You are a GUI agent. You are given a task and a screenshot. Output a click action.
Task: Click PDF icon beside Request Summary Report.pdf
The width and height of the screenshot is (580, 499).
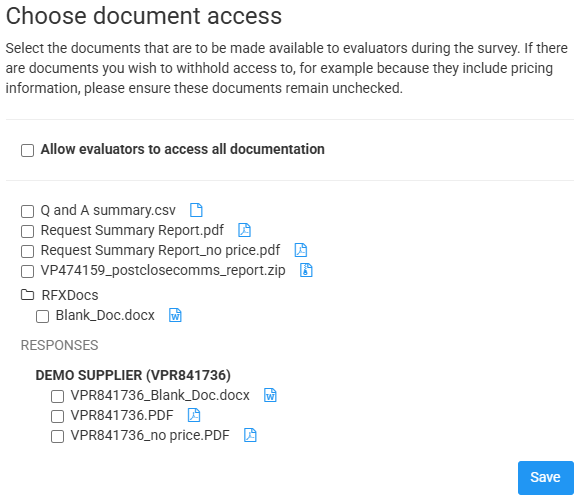(x=244, y=230)
